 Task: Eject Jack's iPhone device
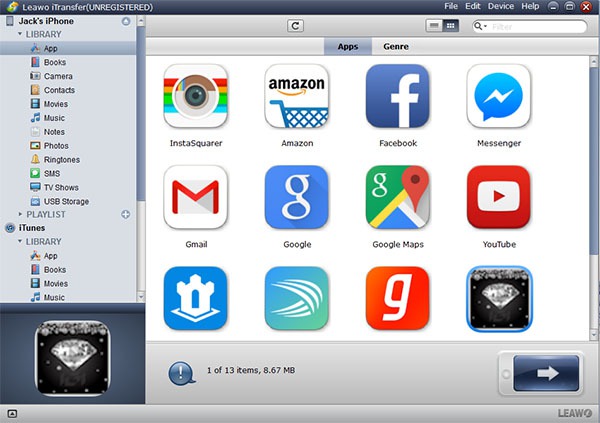tap(126, 21)
